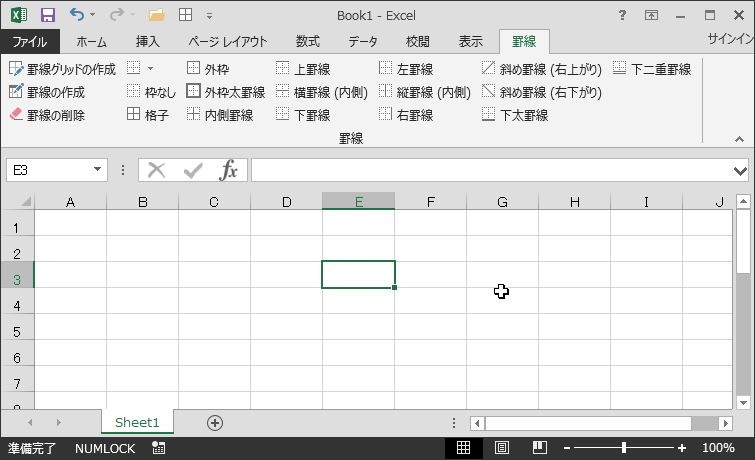Expand the formula bar chevron
The image size is (755, 460).
740,171
